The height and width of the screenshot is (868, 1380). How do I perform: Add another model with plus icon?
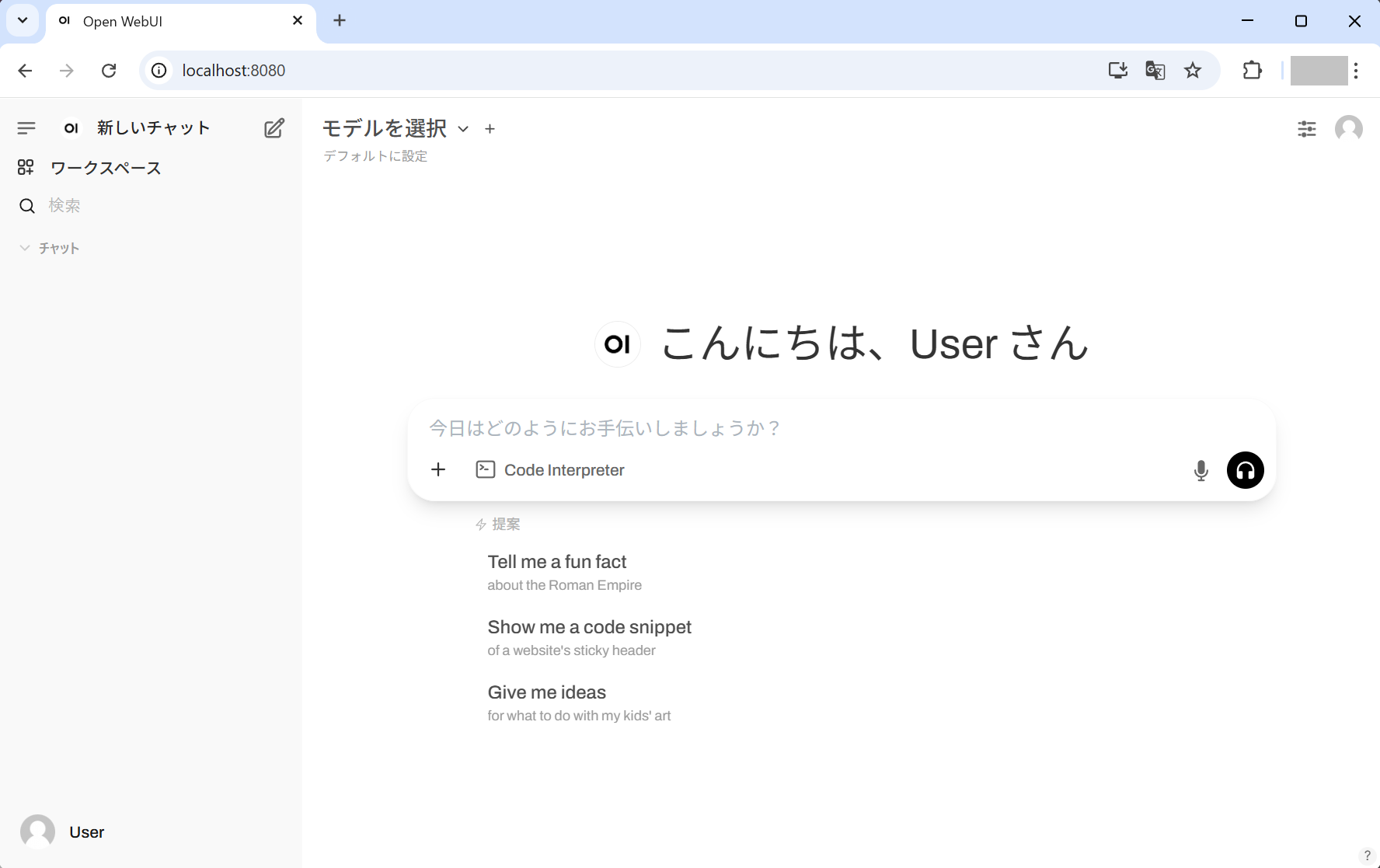point(490,129)
